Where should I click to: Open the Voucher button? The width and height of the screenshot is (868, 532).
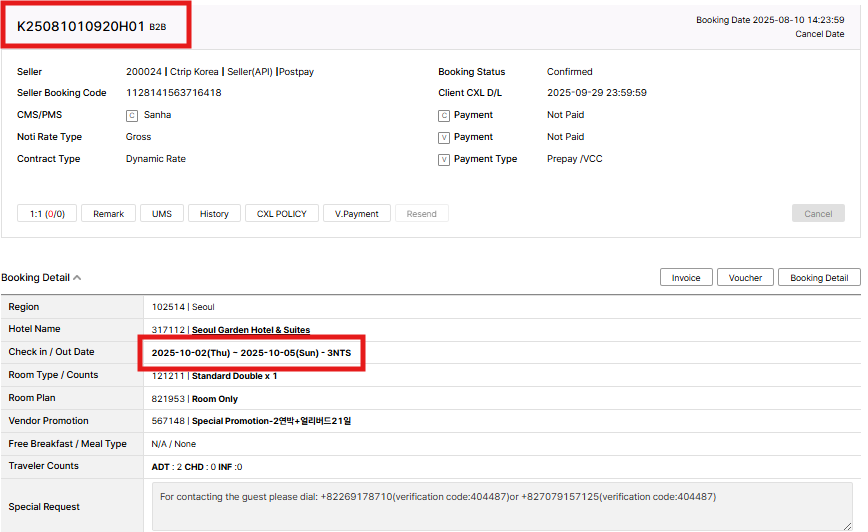point(745,277)
